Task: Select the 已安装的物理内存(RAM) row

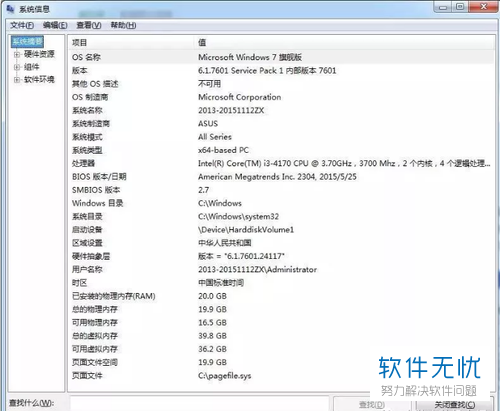Action: [x=281, y=296]
